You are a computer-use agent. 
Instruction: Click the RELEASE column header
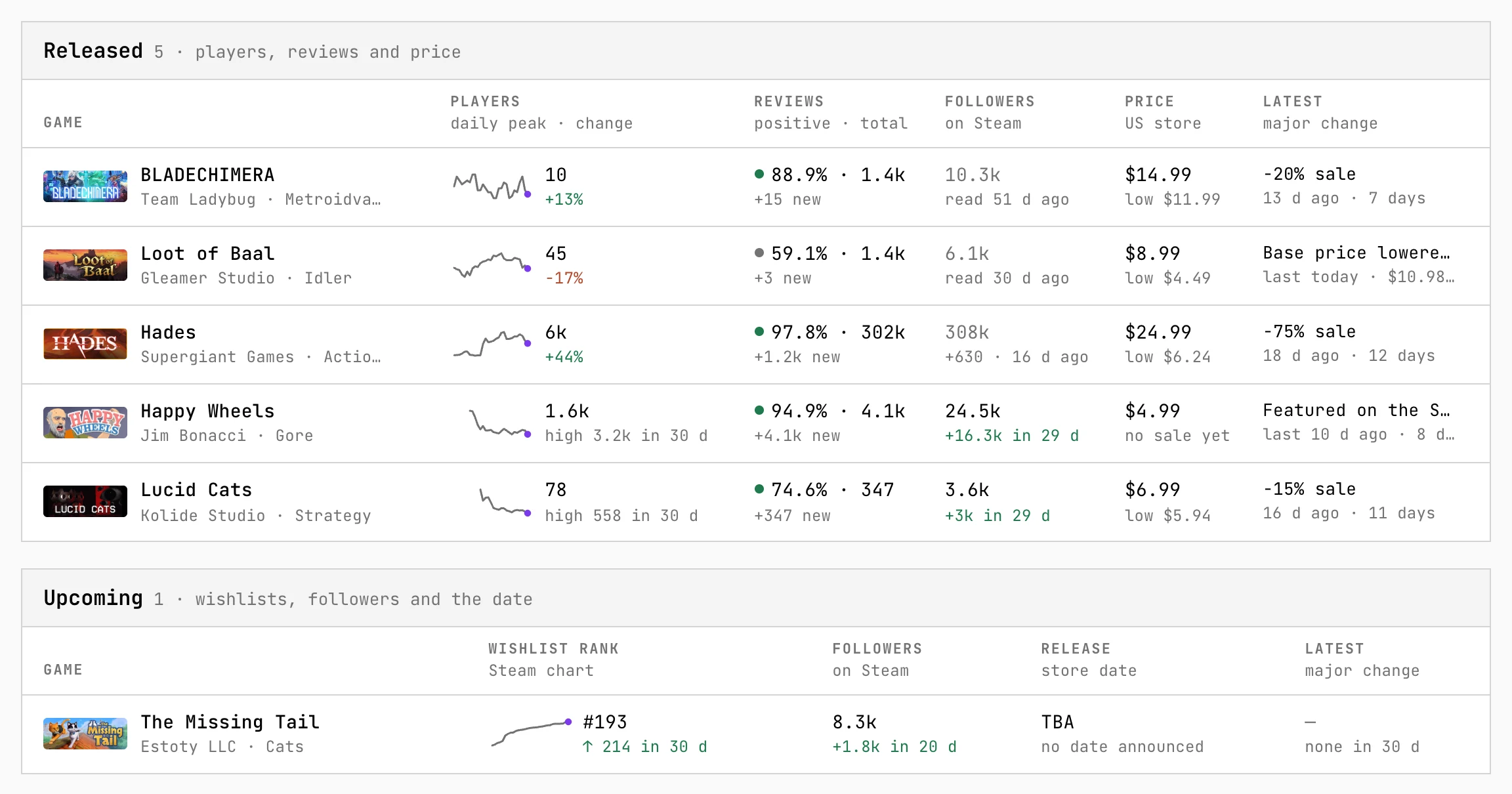coord(1076,648)
